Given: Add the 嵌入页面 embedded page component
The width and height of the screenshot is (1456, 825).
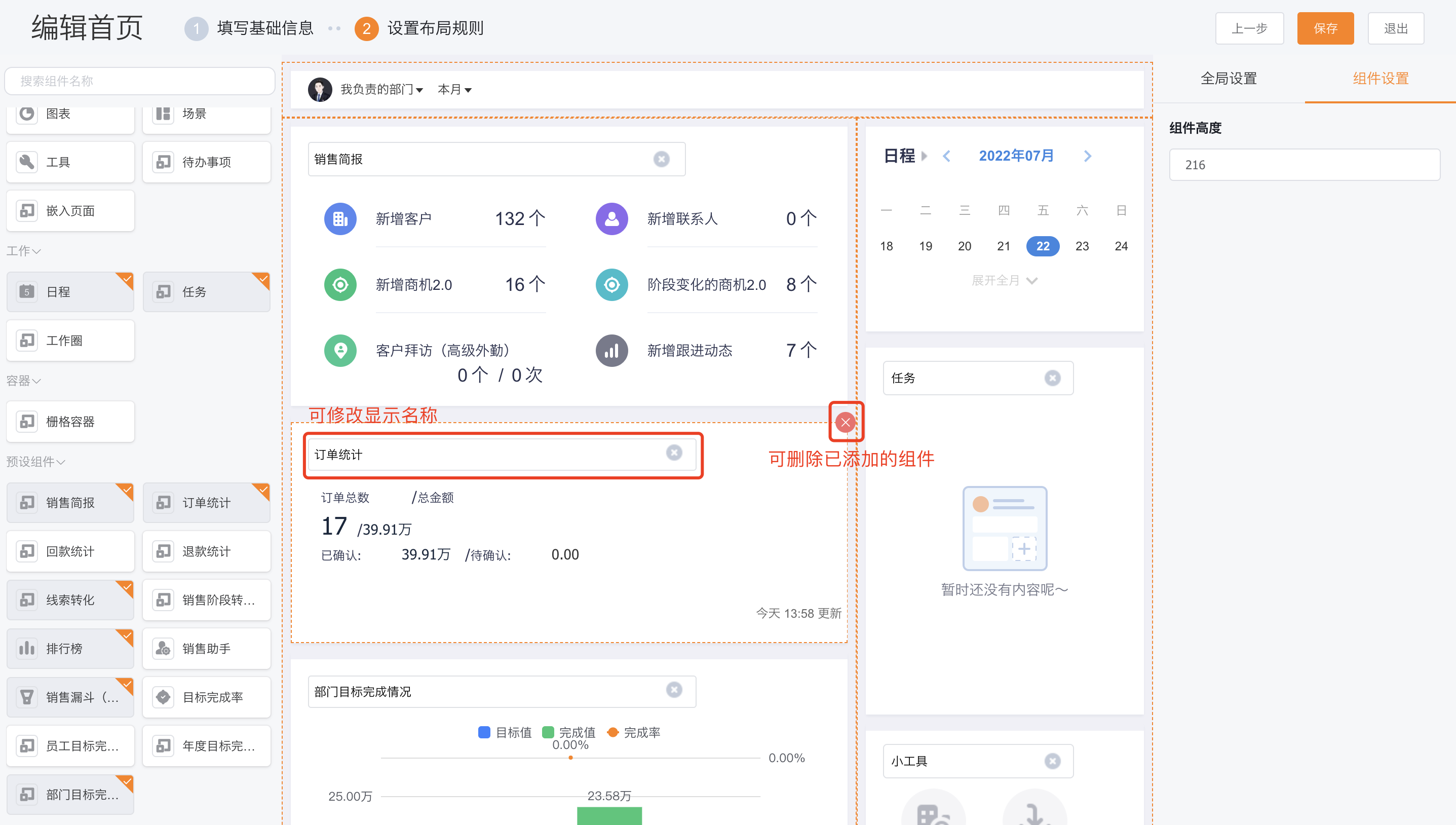Looking at the screenshot, I should click(70, 211).
